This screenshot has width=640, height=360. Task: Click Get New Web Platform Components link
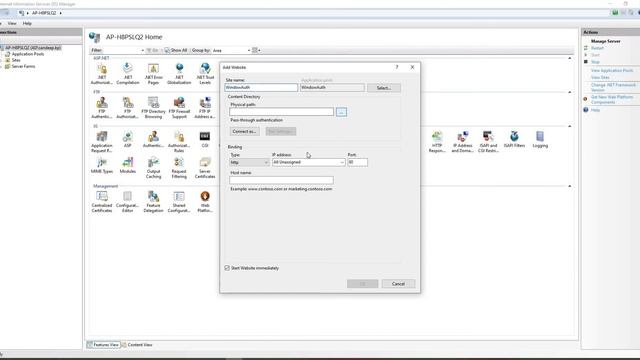pyautogui.click(x=612, y=100)
